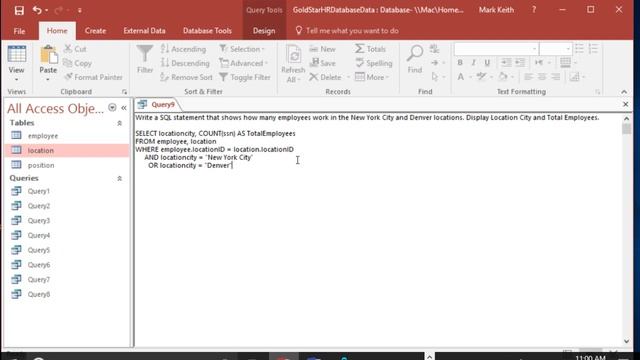
Task: Open Microsoft Access Help question mark
Action: tap(534, 10)
